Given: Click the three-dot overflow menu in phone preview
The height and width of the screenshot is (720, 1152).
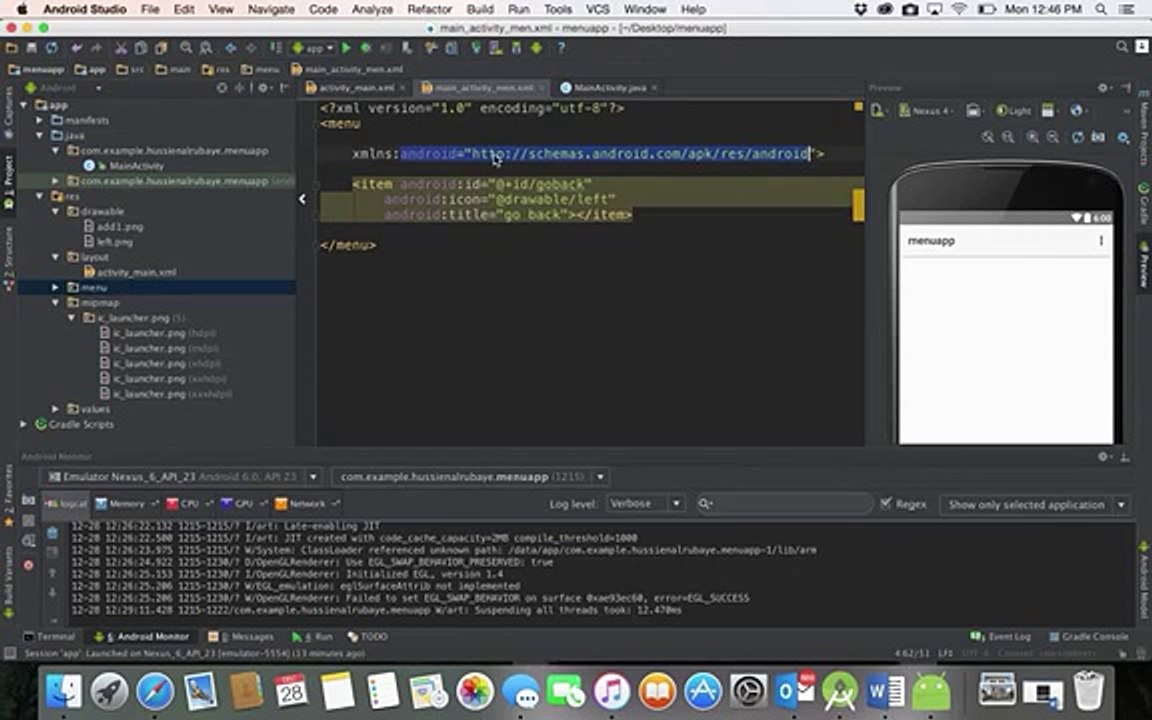Looking at the screenshot, I should click(x=1101, y=241).
